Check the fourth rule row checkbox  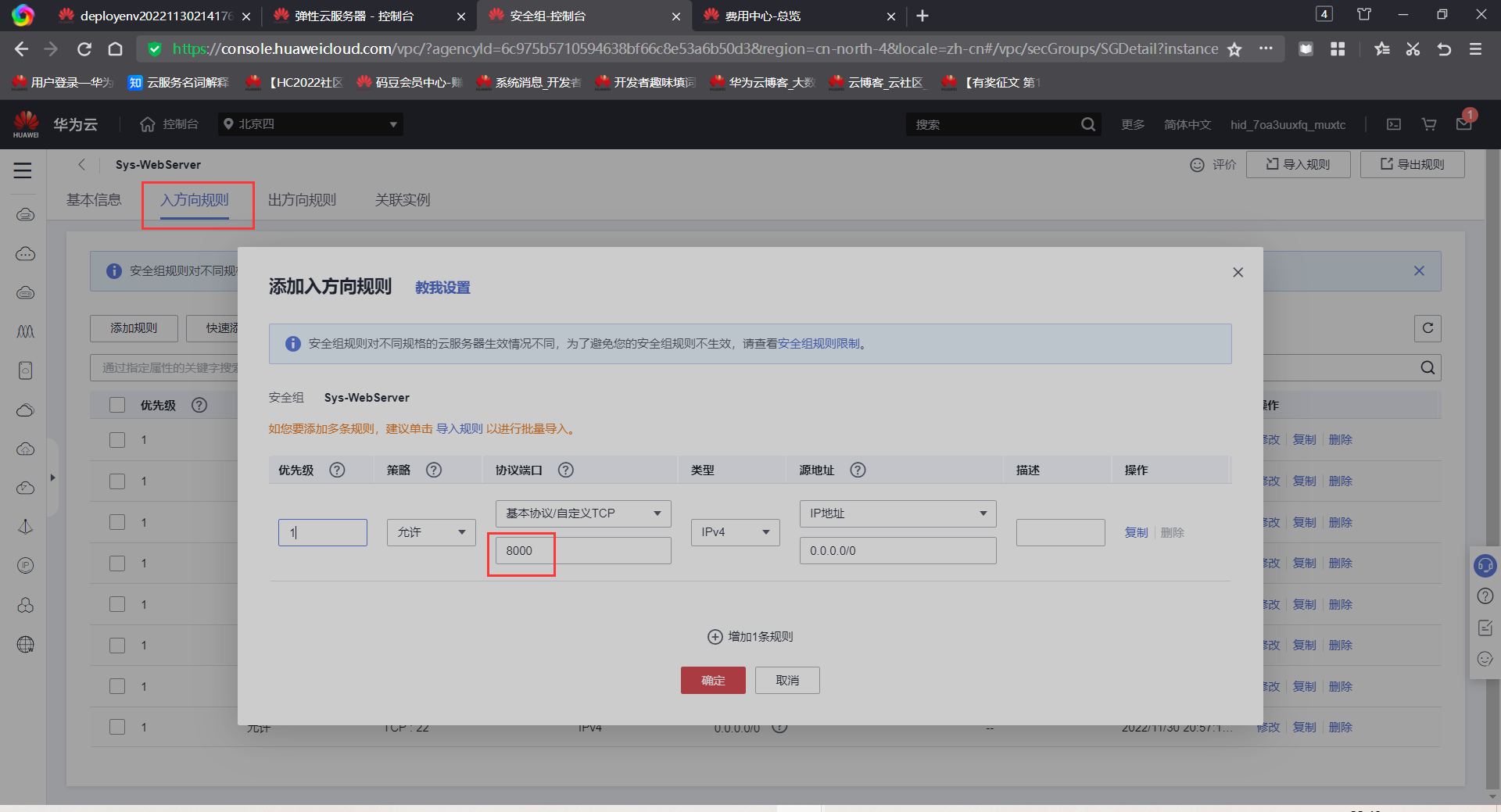point(117,563)
